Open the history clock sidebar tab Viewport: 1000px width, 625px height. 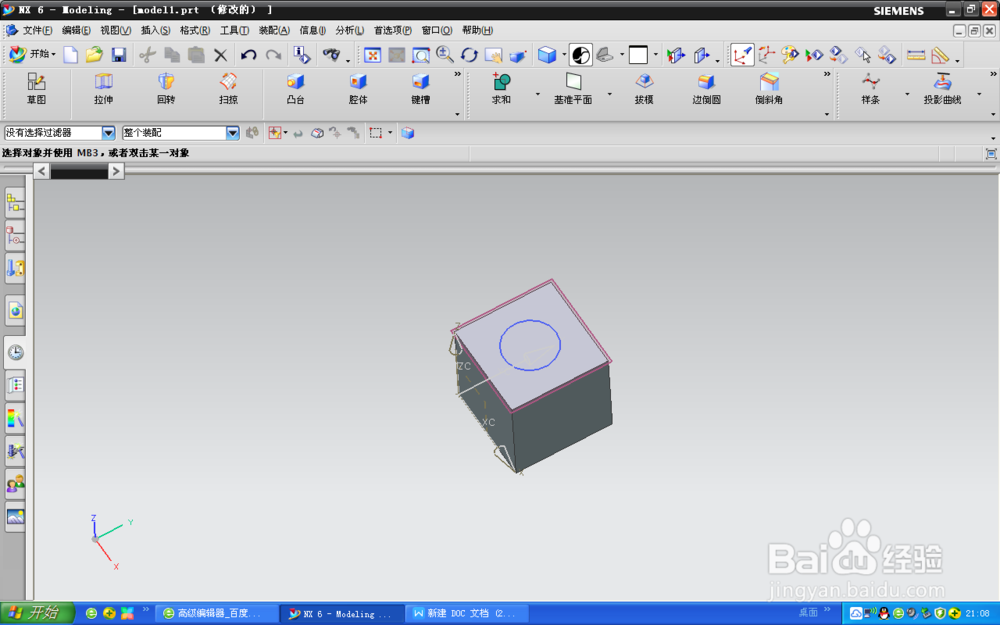(15, 352)
